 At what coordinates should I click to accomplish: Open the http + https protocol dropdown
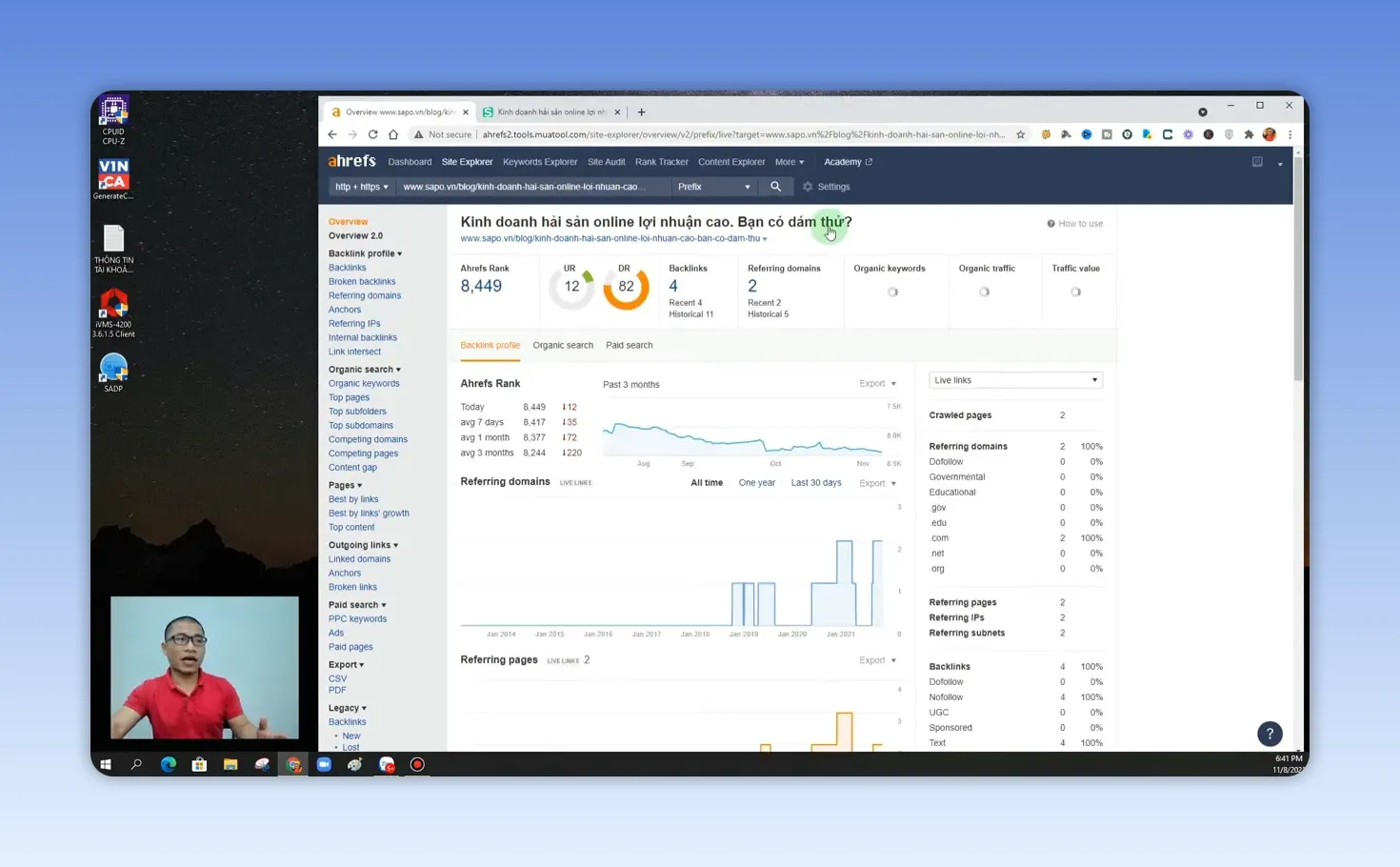pyautogui.click(x=361, y=187)
